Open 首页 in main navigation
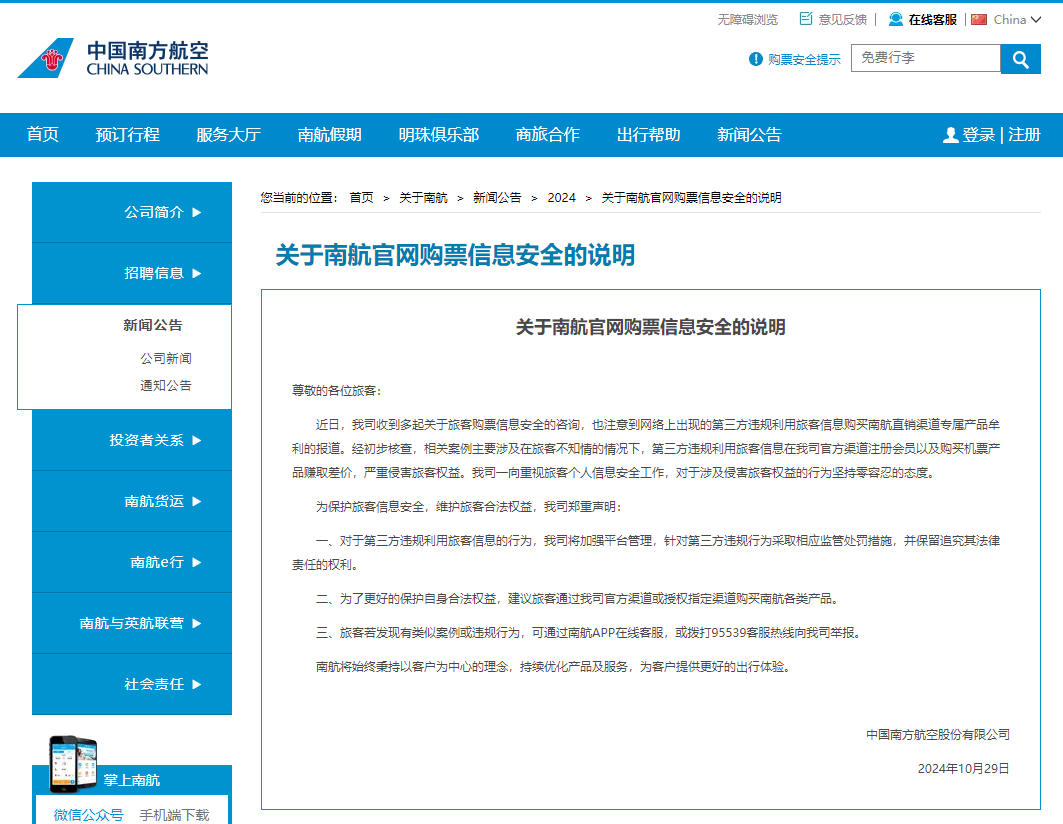 [x=43, y=134]
